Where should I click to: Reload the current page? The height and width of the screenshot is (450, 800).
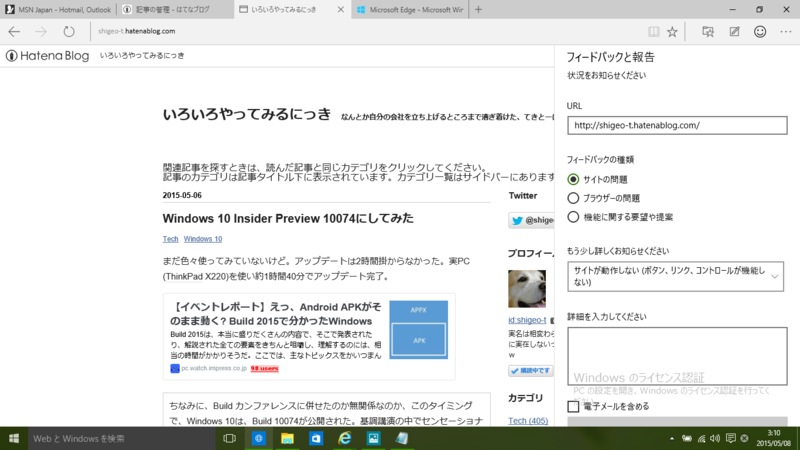pyautogui.click(x=69, y=32)
